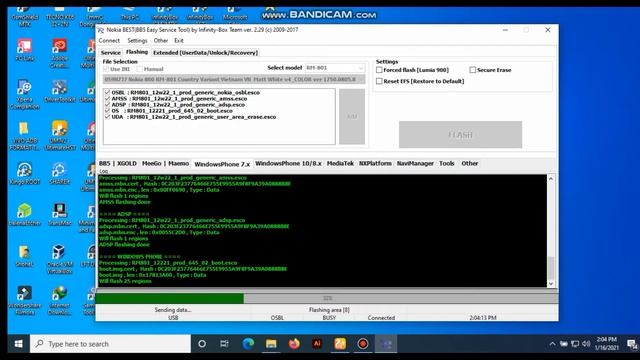Viewport: 640px width, 360px height.
Task: Click the Exit menu item
Action: 179,40
